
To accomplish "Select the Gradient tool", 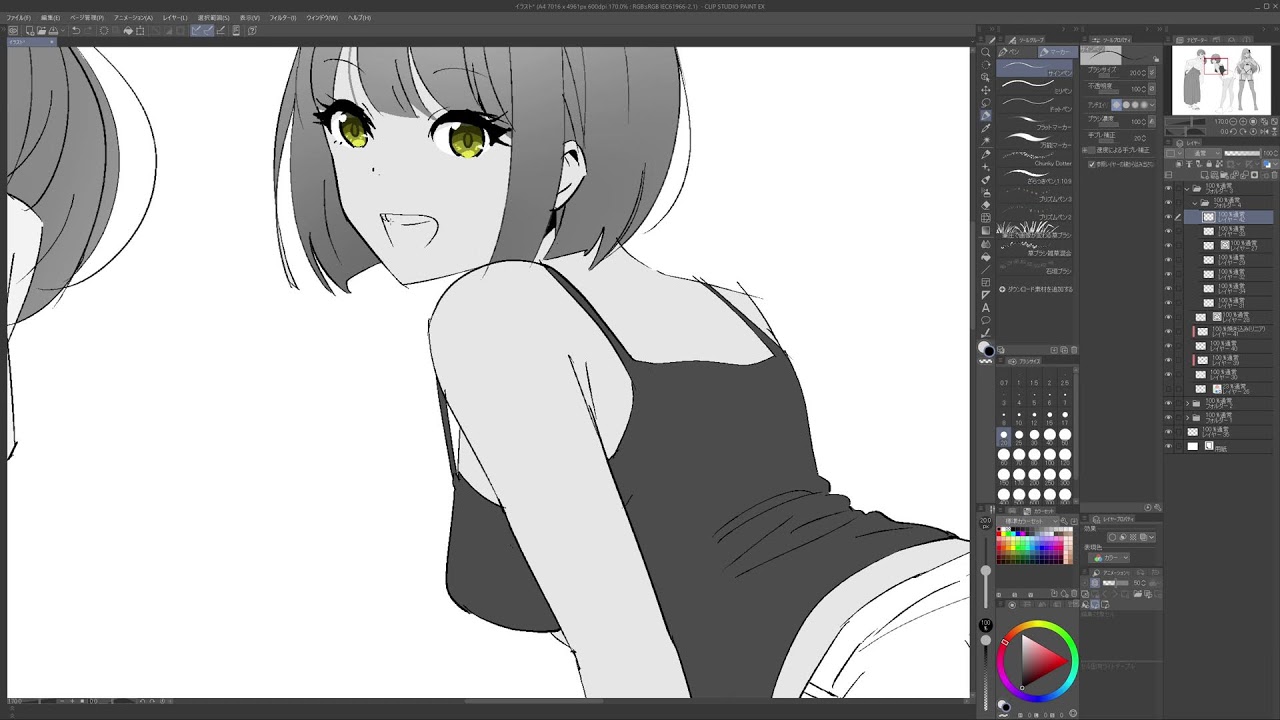I will pyautogui.click(x=985, y=231).
